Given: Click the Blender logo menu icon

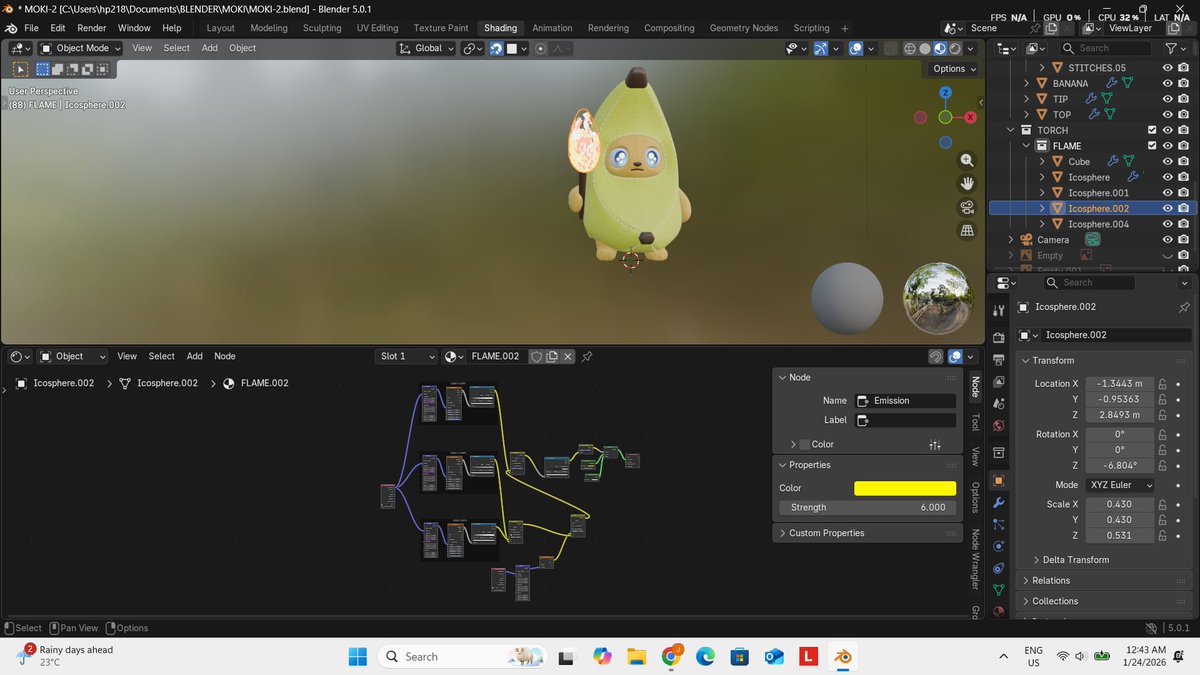Looking at the screenshot, I should 9,28.
